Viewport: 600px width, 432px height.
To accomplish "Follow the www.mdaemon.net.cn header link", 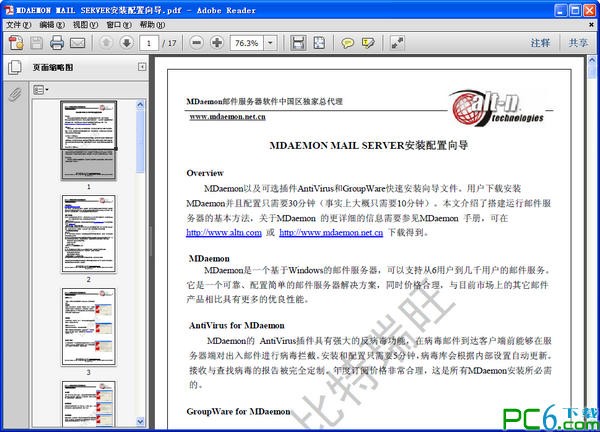I will (227, 117).
